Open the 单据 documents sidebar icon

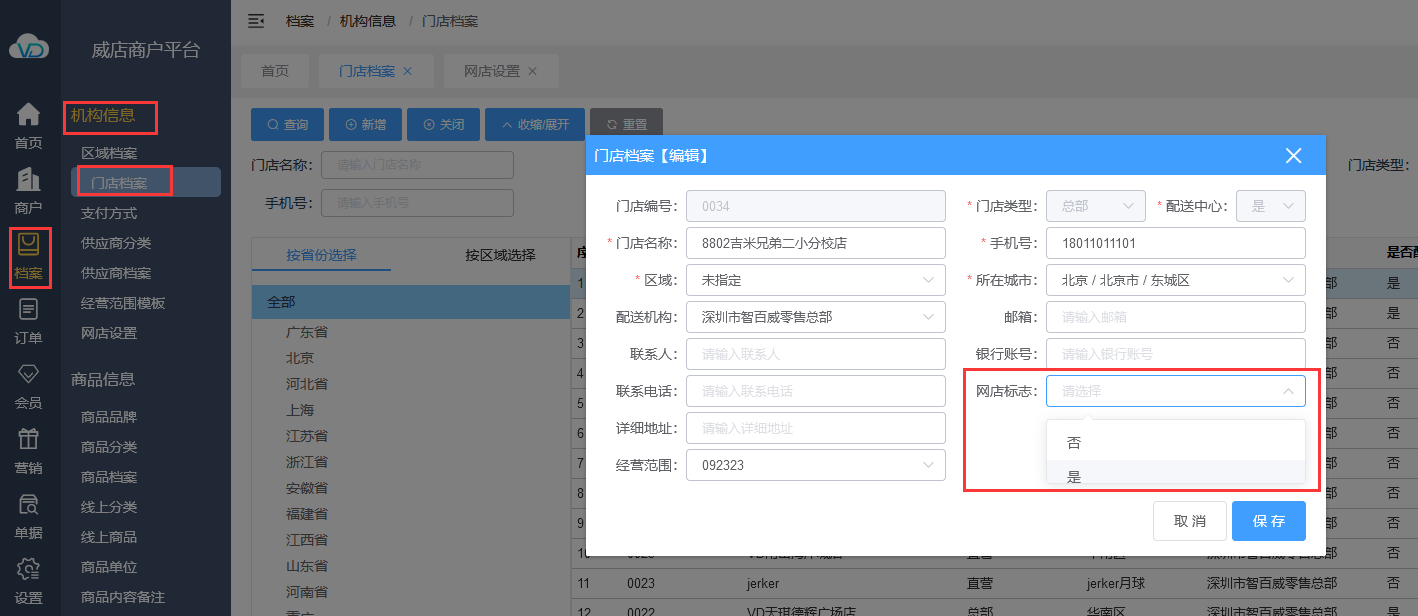pyautogui.click(x=29, y=505)
